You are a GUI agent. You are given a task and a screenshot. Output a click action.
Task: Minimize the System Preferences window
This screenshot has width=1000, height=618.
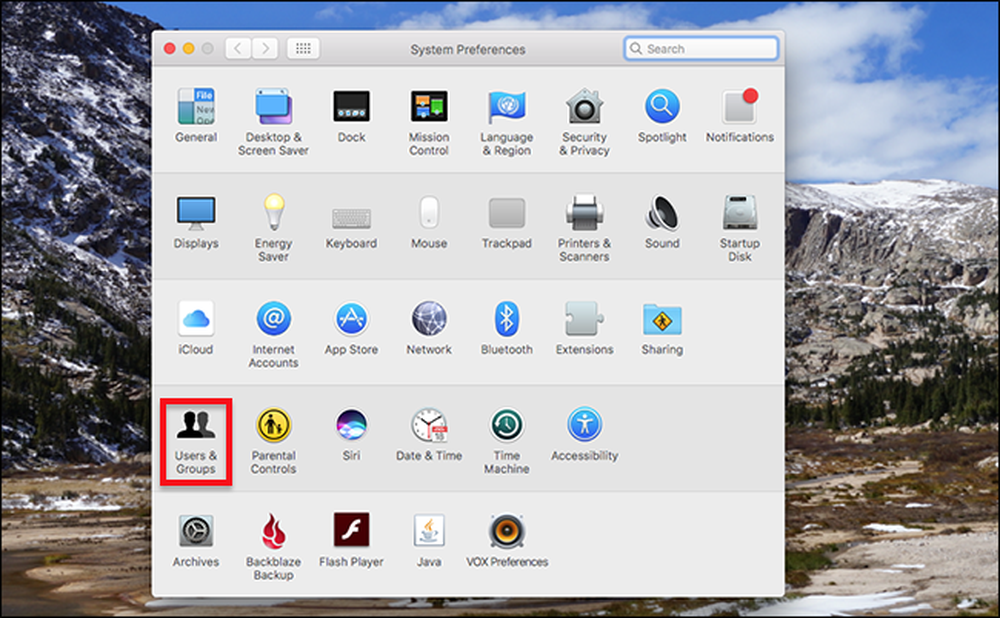189,48
